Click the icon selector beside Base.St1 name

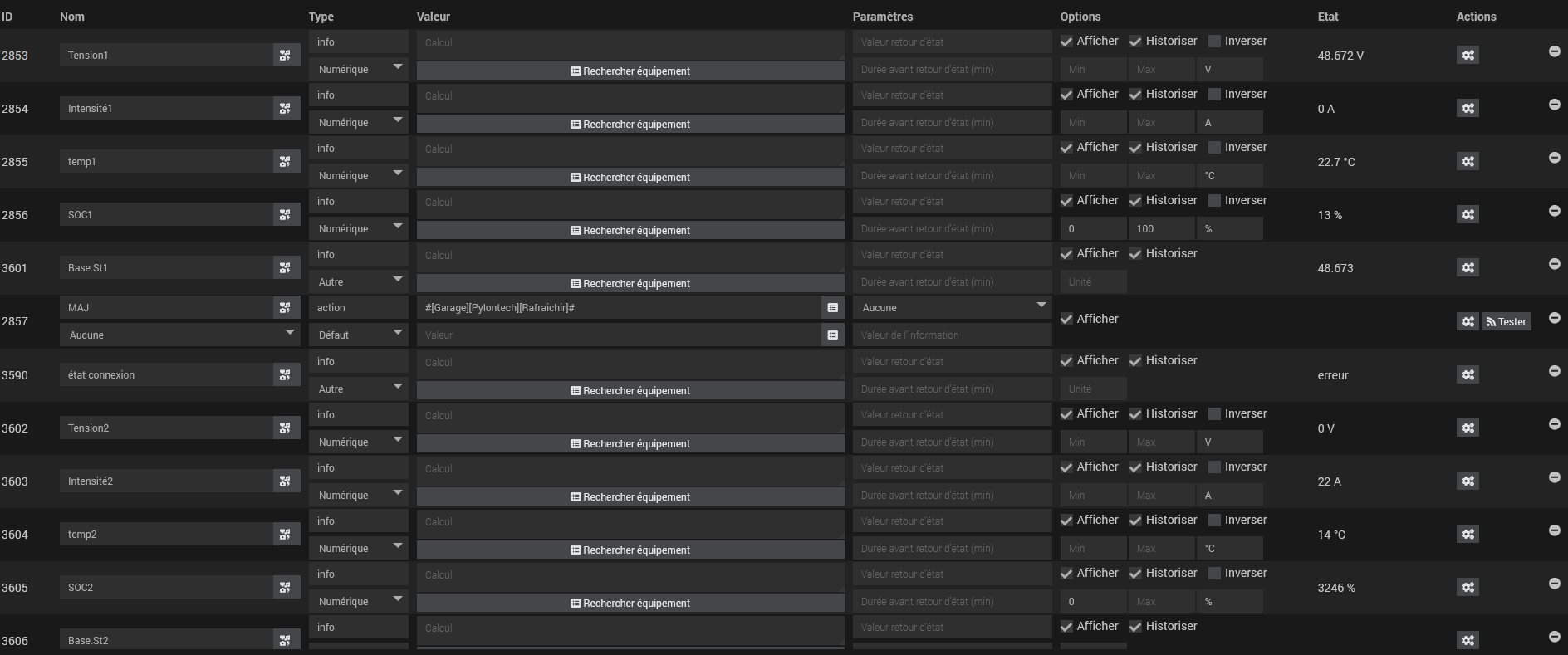(x=285, y=268)
